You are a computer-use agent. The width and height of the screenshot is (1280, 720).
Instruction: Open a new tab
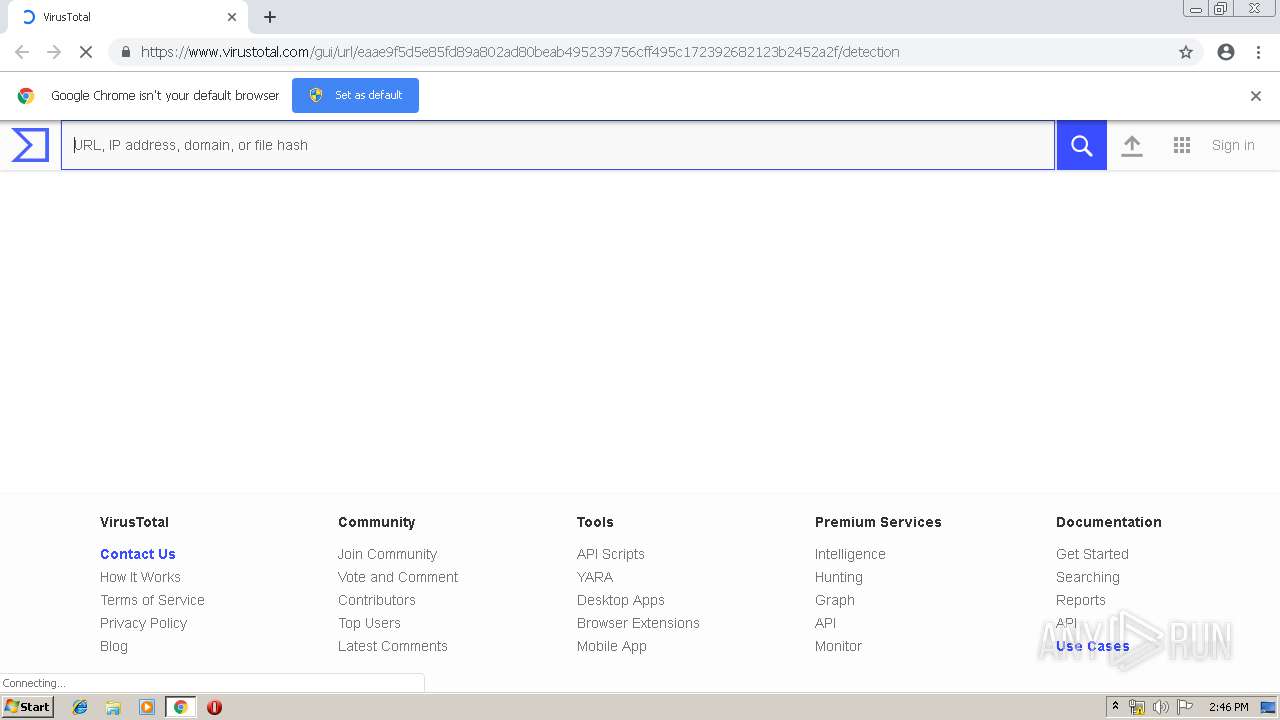tap(270, 17)
